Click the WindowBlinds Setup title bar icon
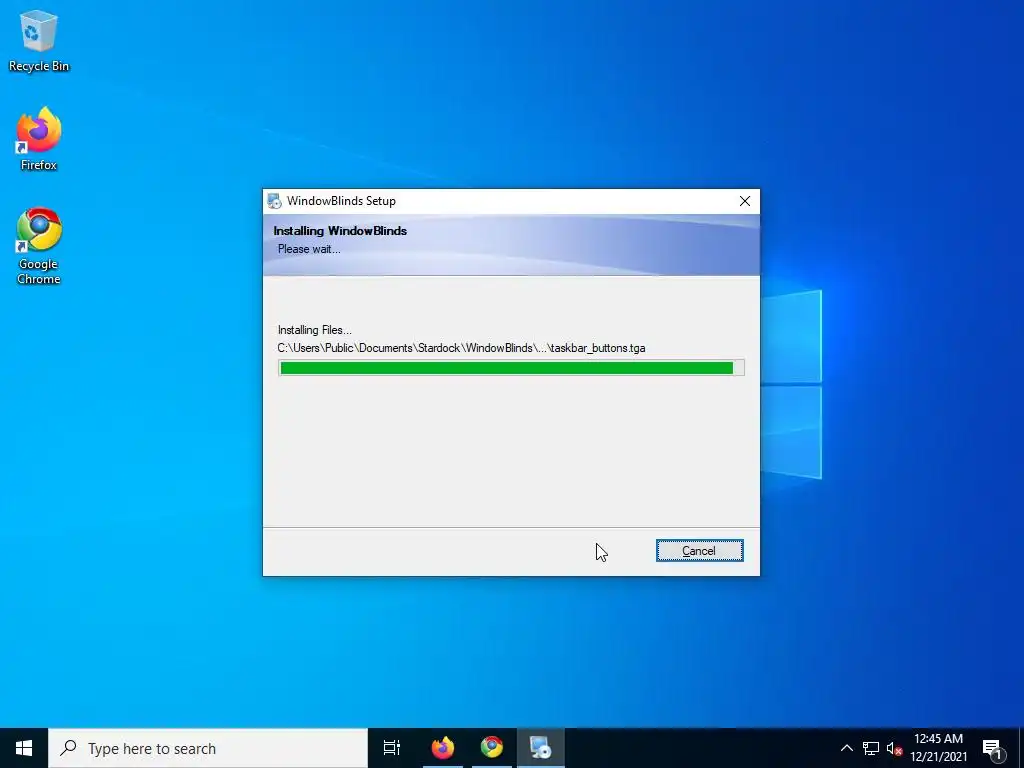 (275, 201)
